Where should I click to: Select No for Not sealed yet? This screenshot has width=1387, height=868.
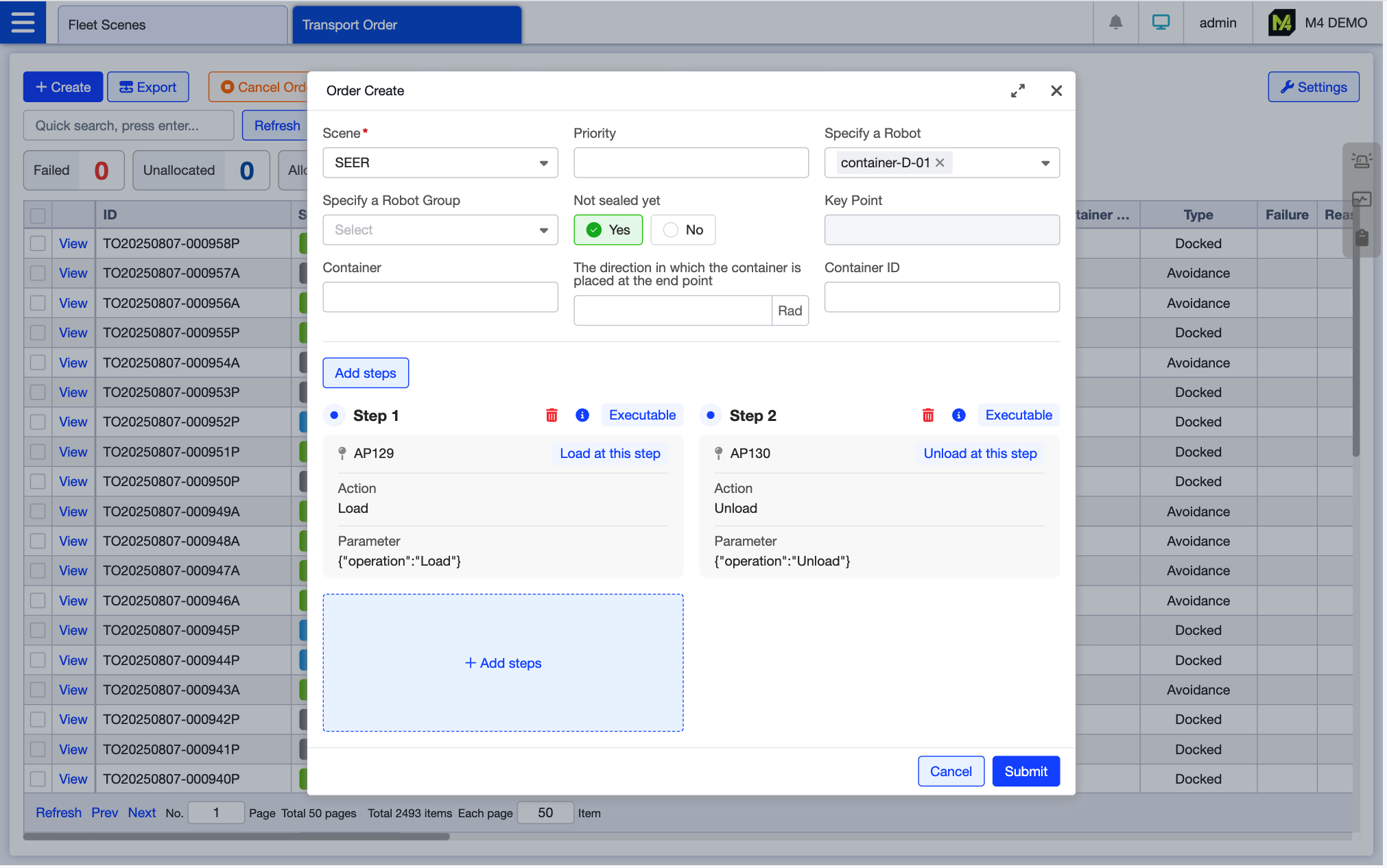[x=683, y=230]
